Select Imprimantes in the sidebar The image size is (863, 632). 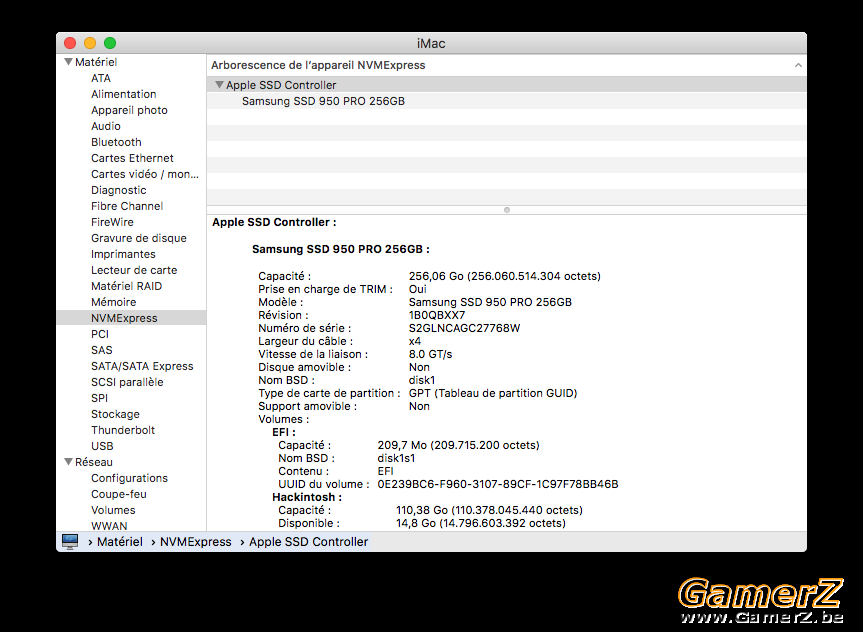(123, 253)
